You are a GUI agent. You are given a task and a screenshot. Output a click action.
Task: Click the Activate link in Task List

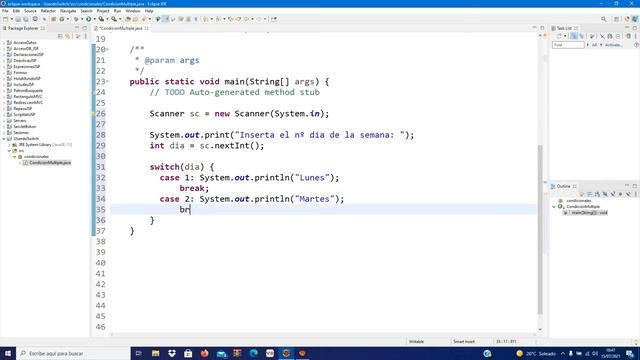[x=613, y=45]
